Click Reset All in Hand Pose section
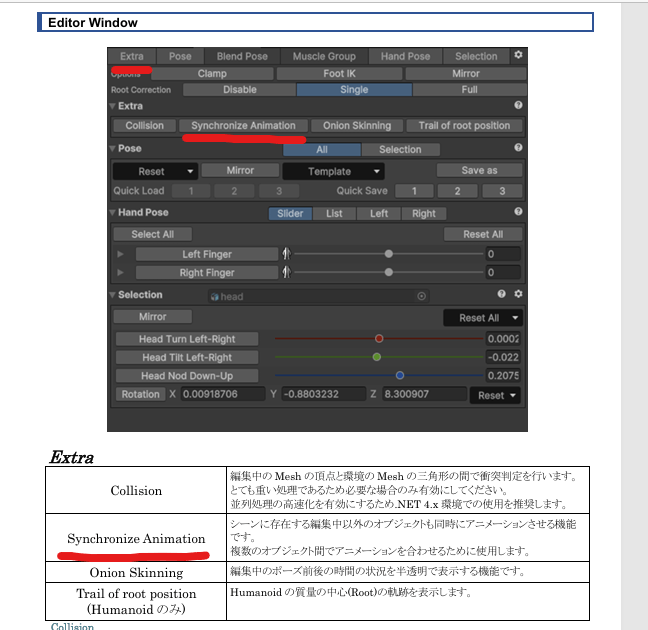The image size is (648, 630). click(483, 234)
